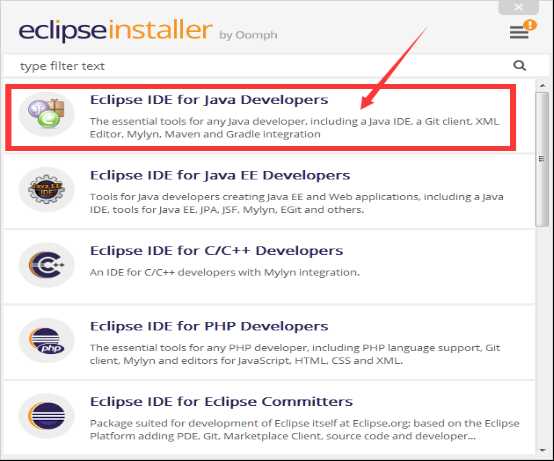The image size is (554, 461).
Task: Open the hamburger menu with notification badge
Action: coord(522,30)
